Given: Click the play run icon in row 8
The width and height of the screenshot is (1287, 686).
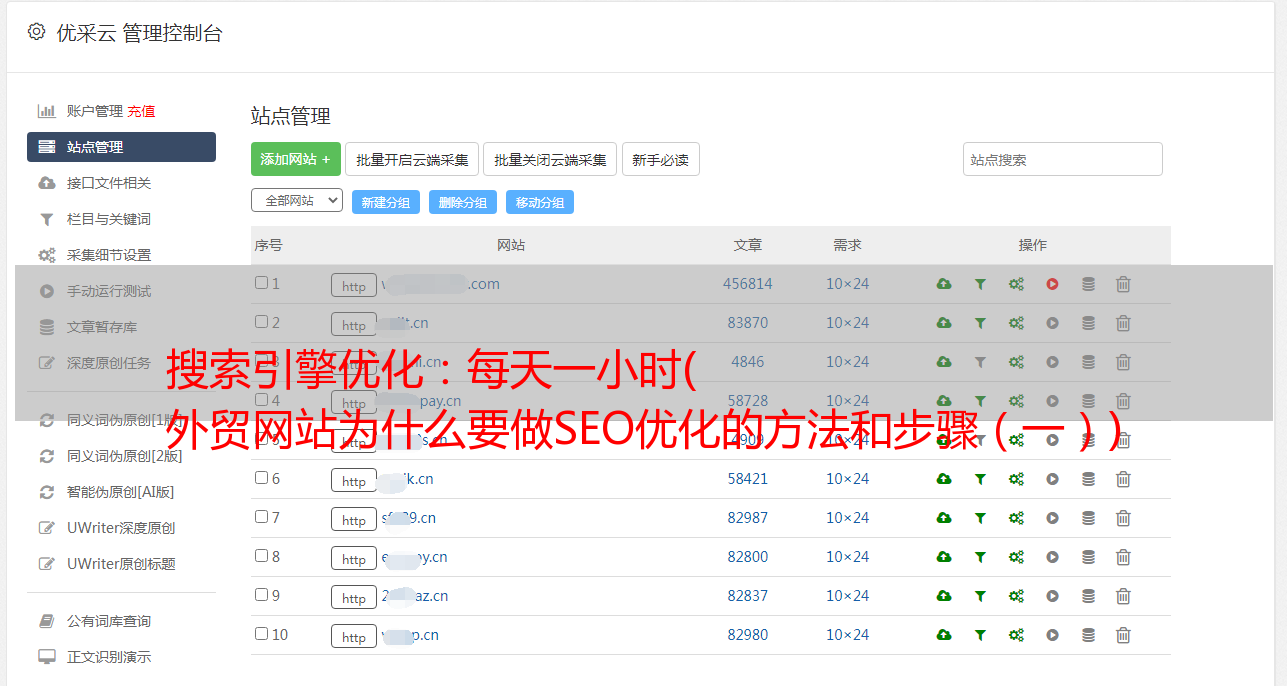Looking at the screenshot, I should 1052,558.
